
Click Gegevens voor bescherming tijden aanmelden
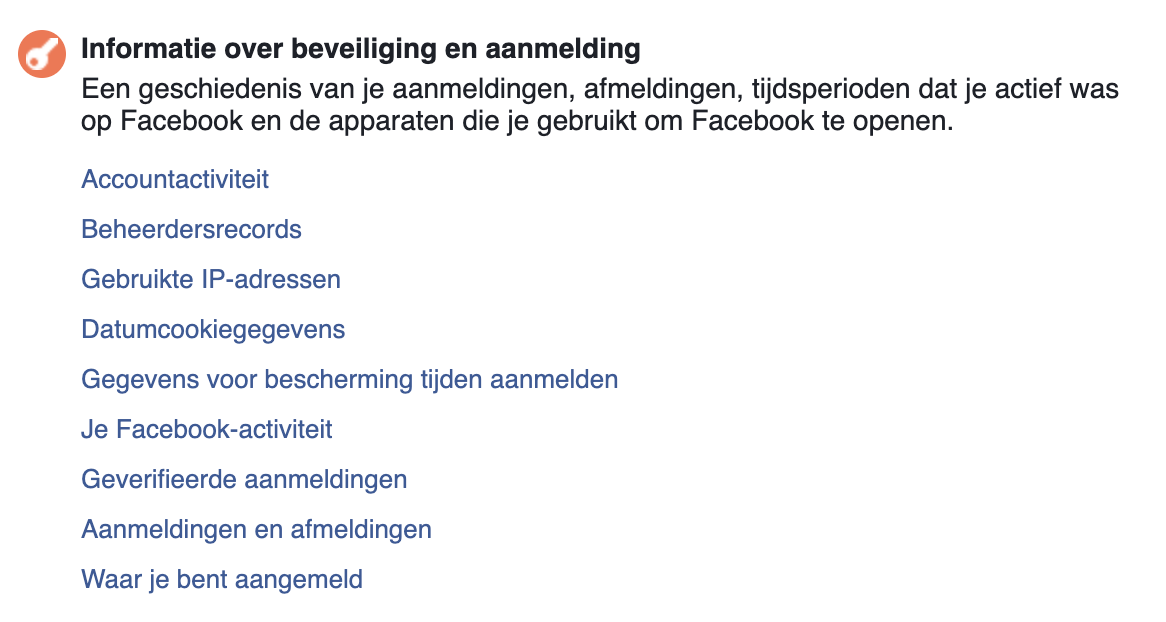tap(349, 380)
